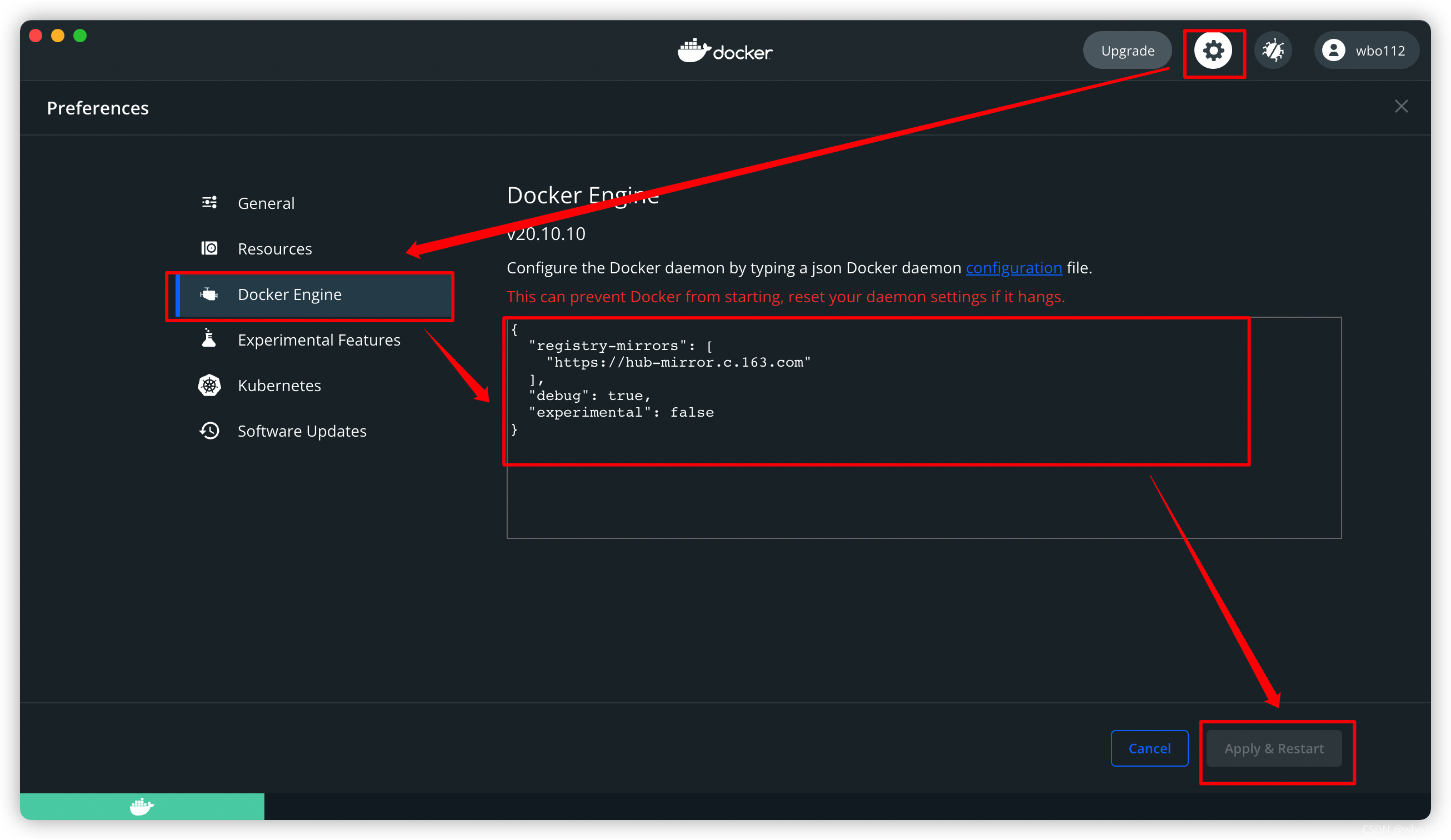Click the "debug": true line

(589, 396)
